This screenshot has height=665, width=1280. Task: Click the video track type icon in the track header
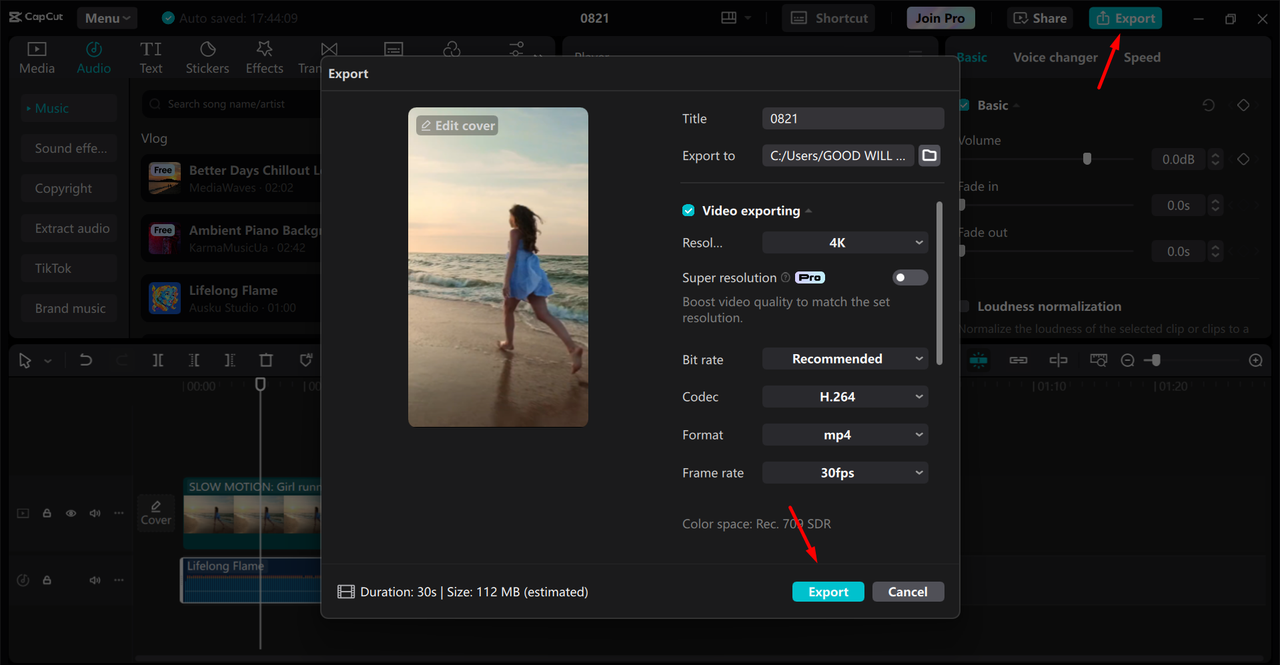[24, 513]
